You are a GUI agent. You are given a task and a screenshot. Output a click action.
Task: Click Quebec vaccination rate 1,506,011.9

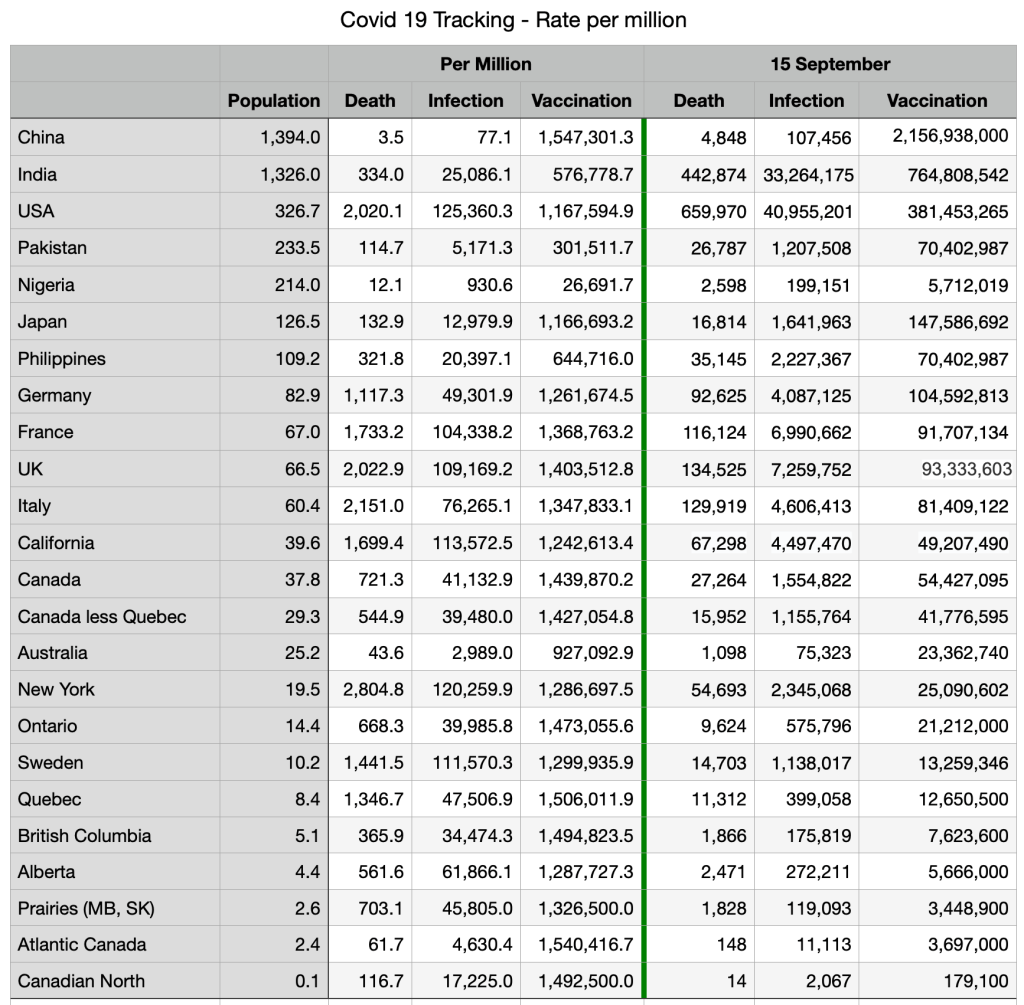[x=585, y=799]
